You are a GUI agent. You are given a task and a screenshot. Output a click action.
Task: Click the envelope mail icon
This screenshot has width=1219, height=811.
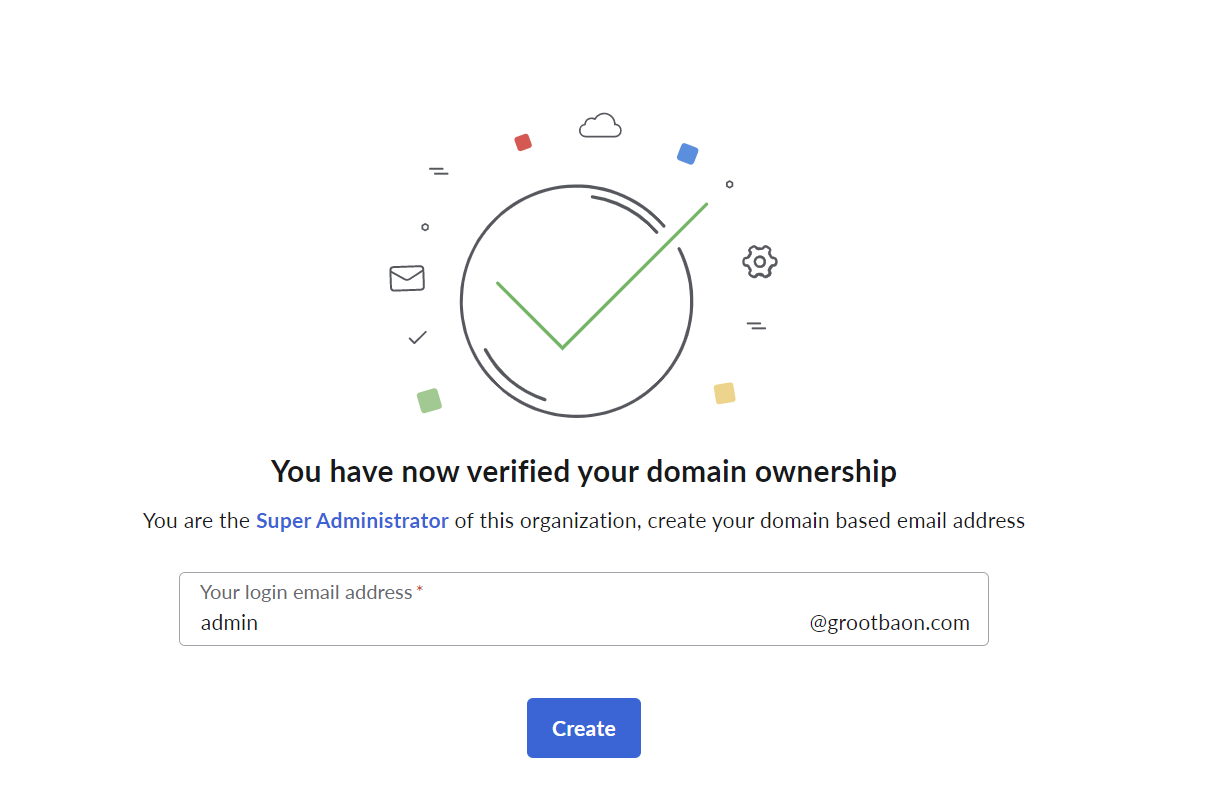click(x=407, y=278)
